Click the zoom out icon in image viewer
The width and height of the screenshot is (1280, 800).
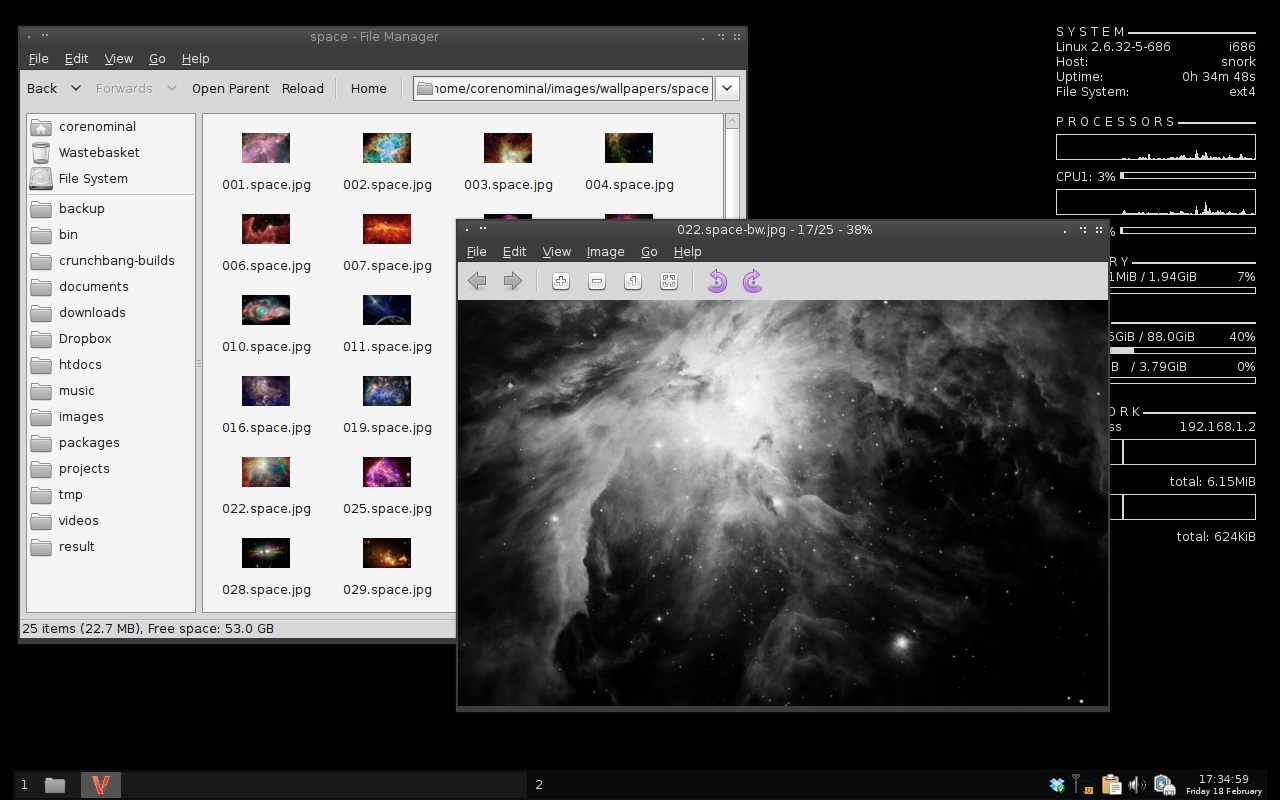[x=597, y=282]
